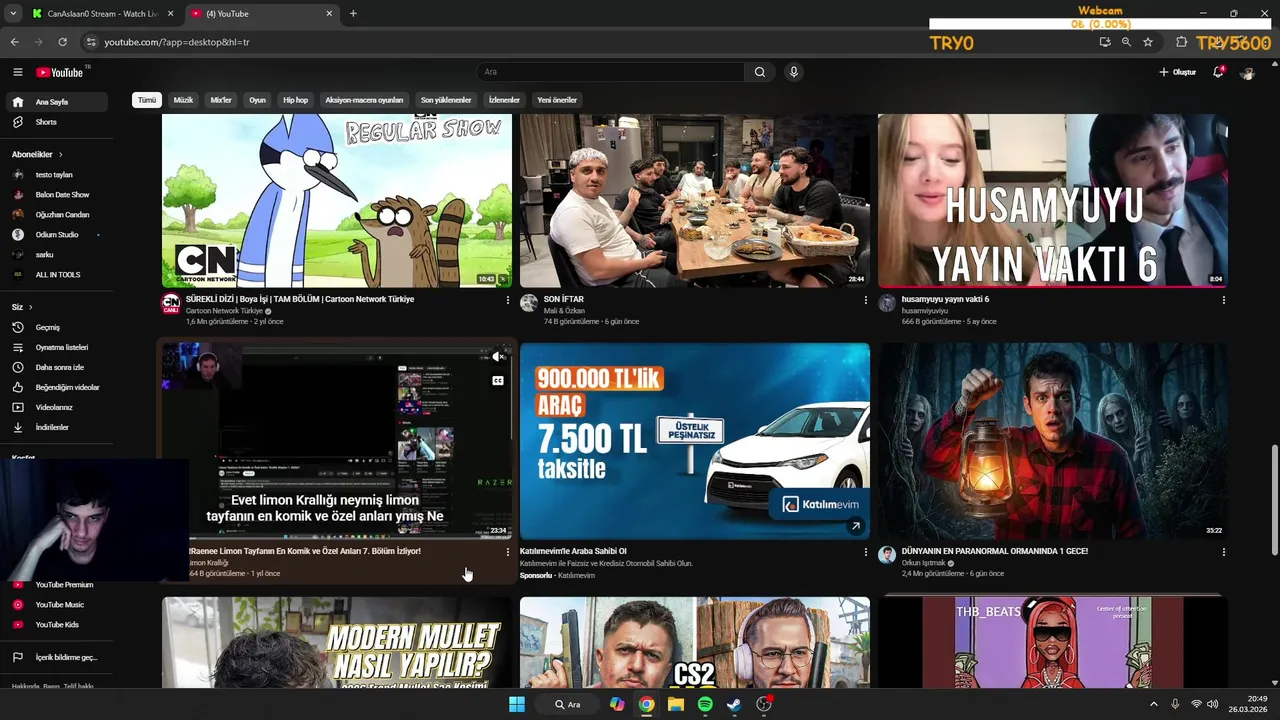Toggle captions on the video preview
The width and height of the screenshot is (1280, 720).
point(498,381)
